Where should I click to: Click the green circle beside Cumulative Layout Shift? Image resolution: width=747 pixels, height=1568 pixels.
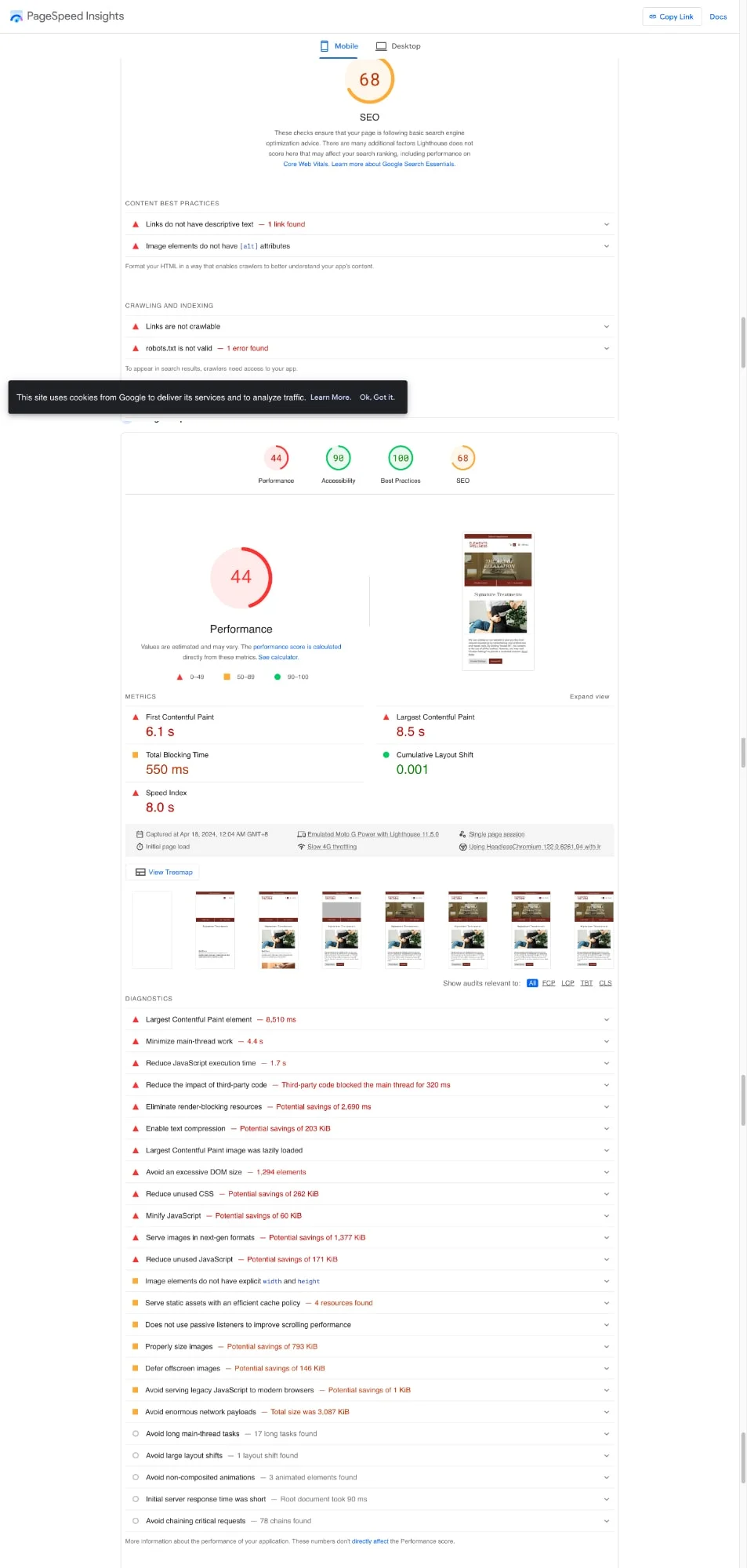click(386, 755)
